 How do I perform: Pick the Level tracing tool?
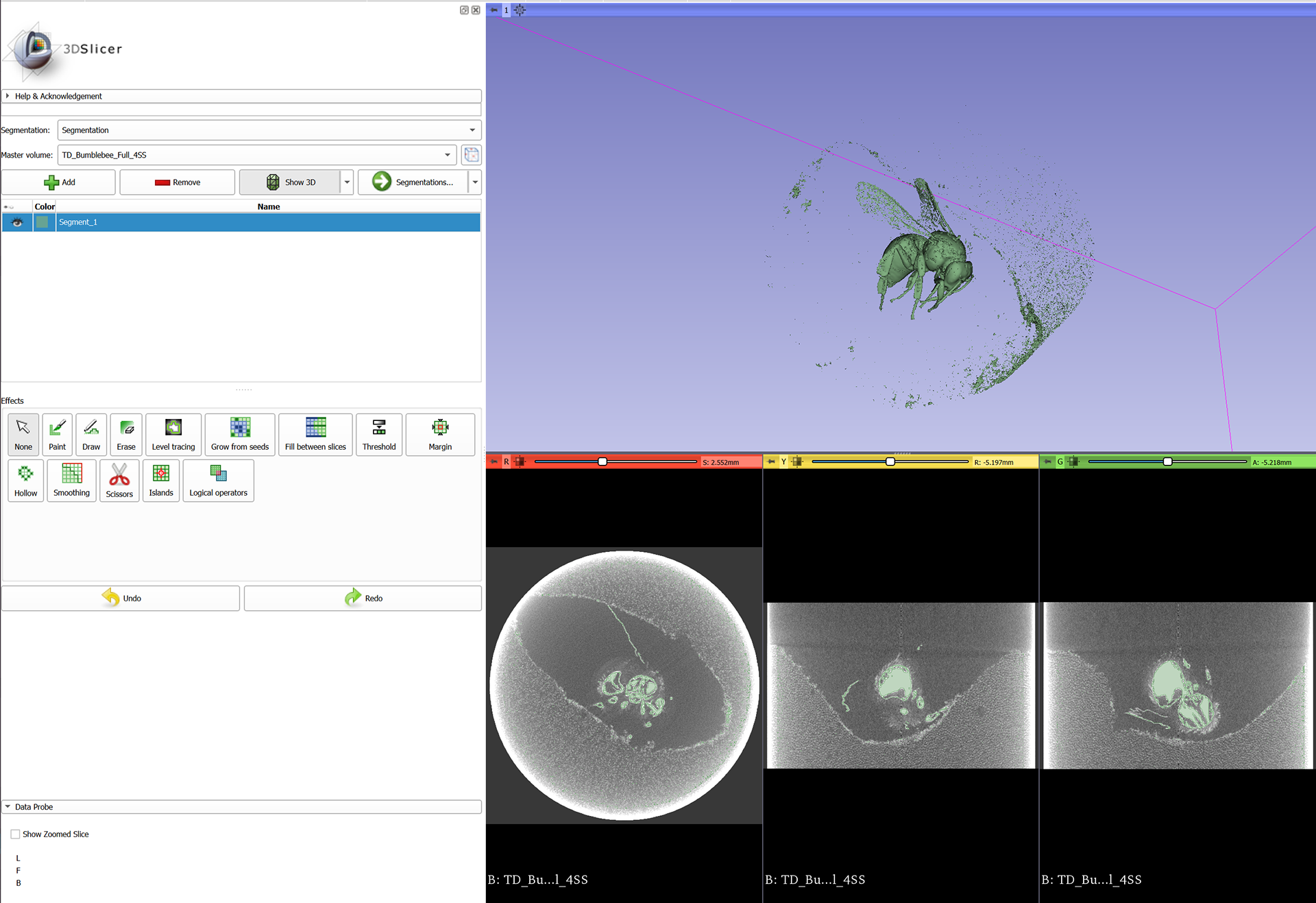pos(173,434)
